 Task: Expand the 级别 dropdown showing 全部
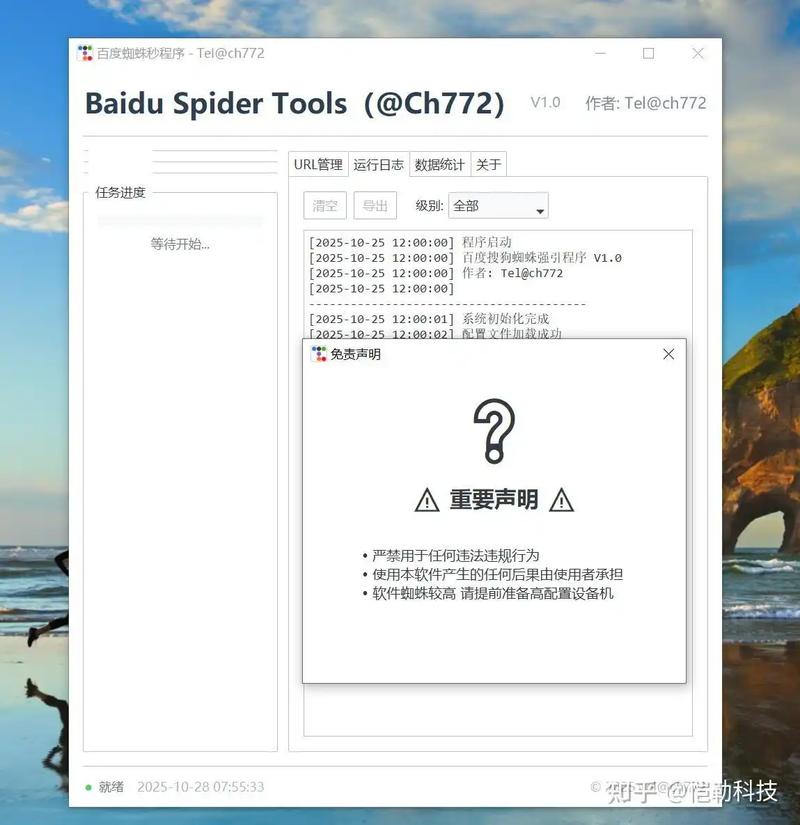coord(498,206)
